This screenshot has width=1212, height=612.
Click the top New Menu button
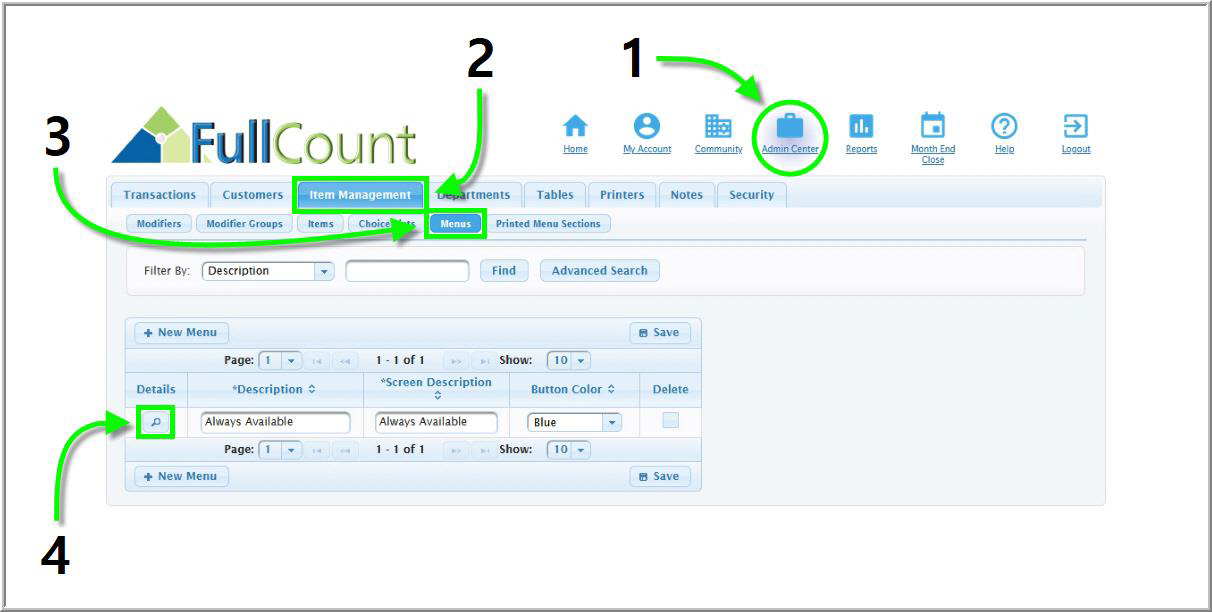click(181, 333)
